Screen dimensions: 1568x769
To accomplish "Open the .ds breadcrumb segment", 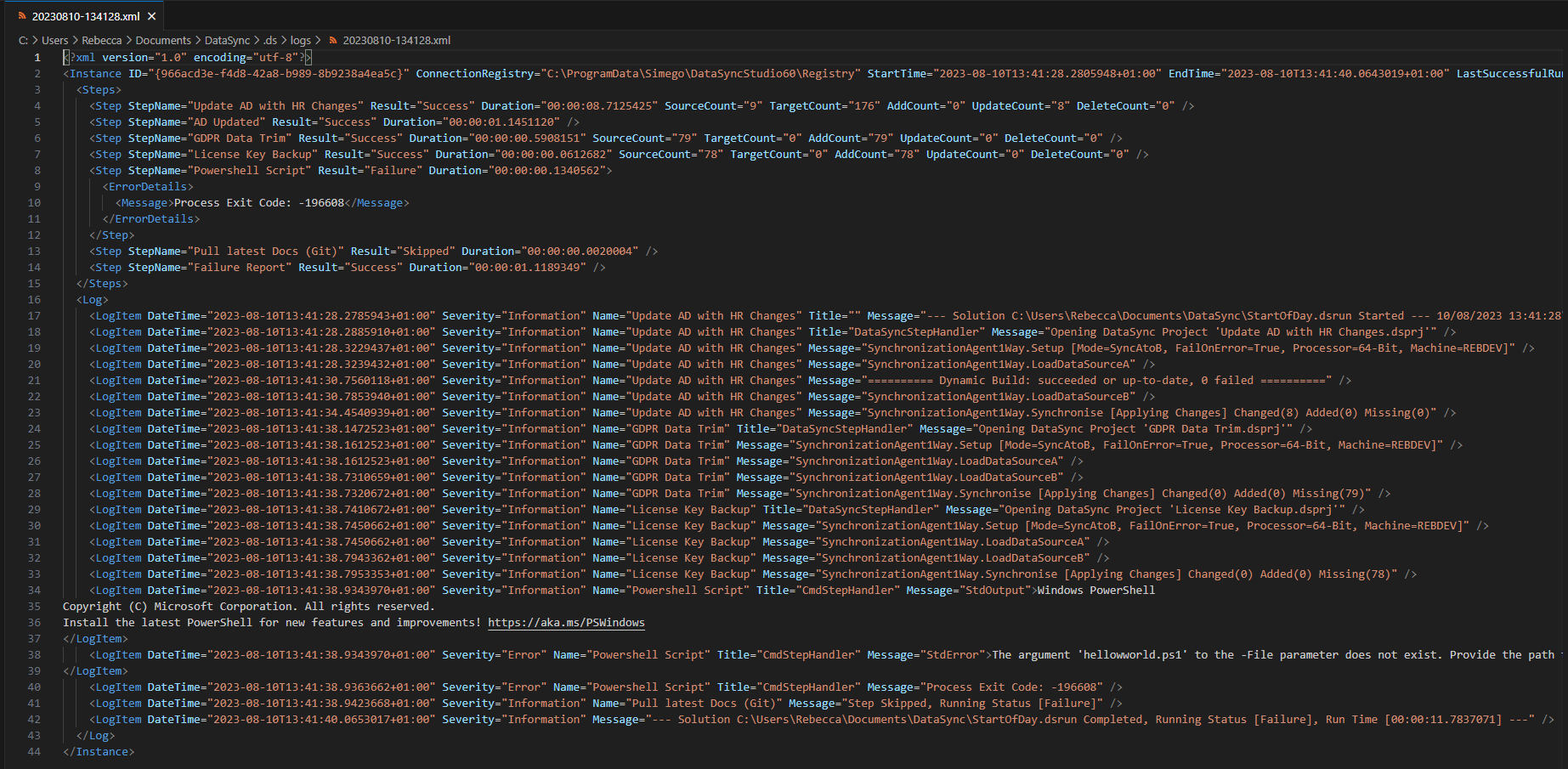I will pos(270,40).
